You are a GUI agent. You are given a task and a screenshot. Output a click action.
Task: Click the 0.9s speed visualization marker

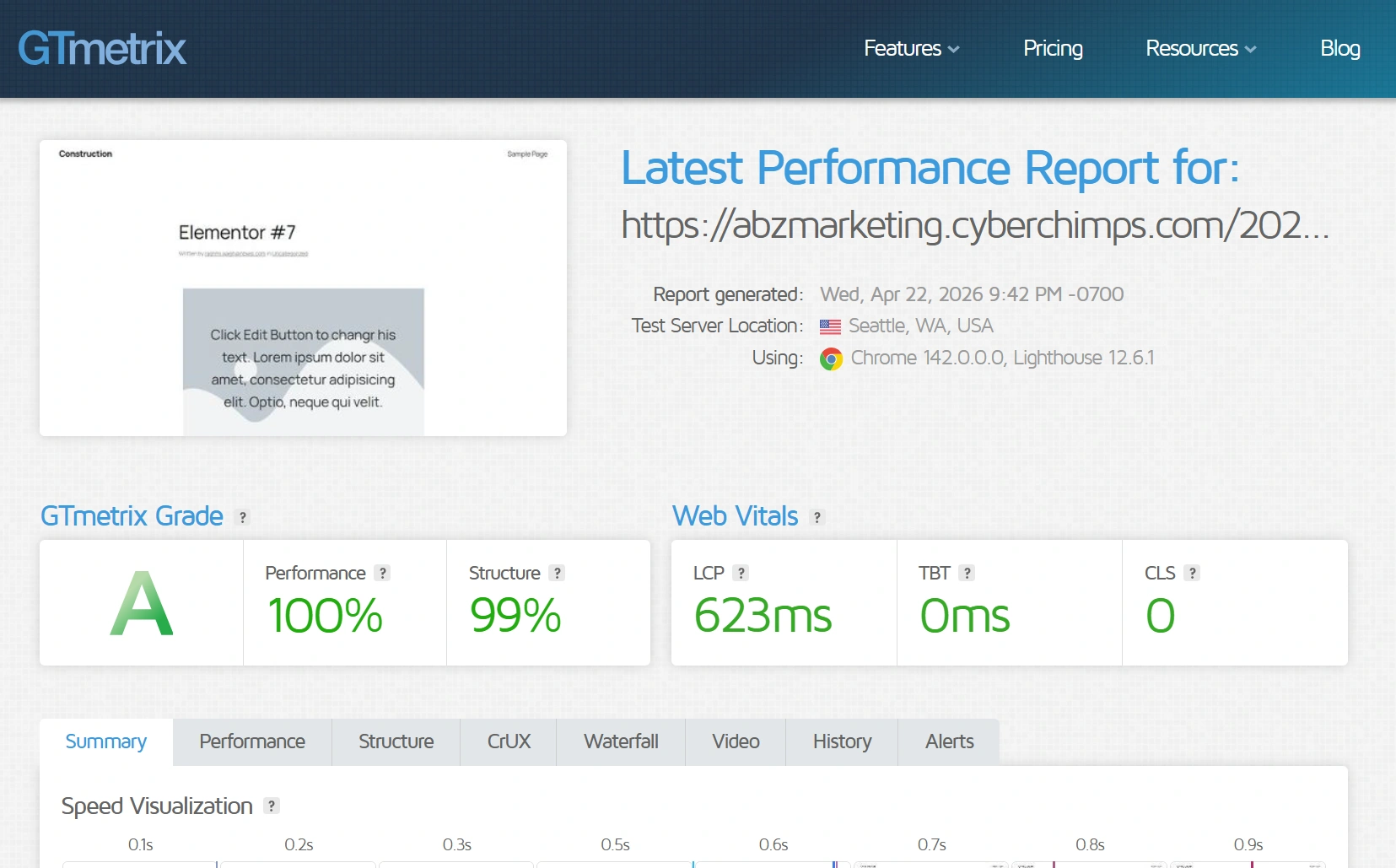1248,844
